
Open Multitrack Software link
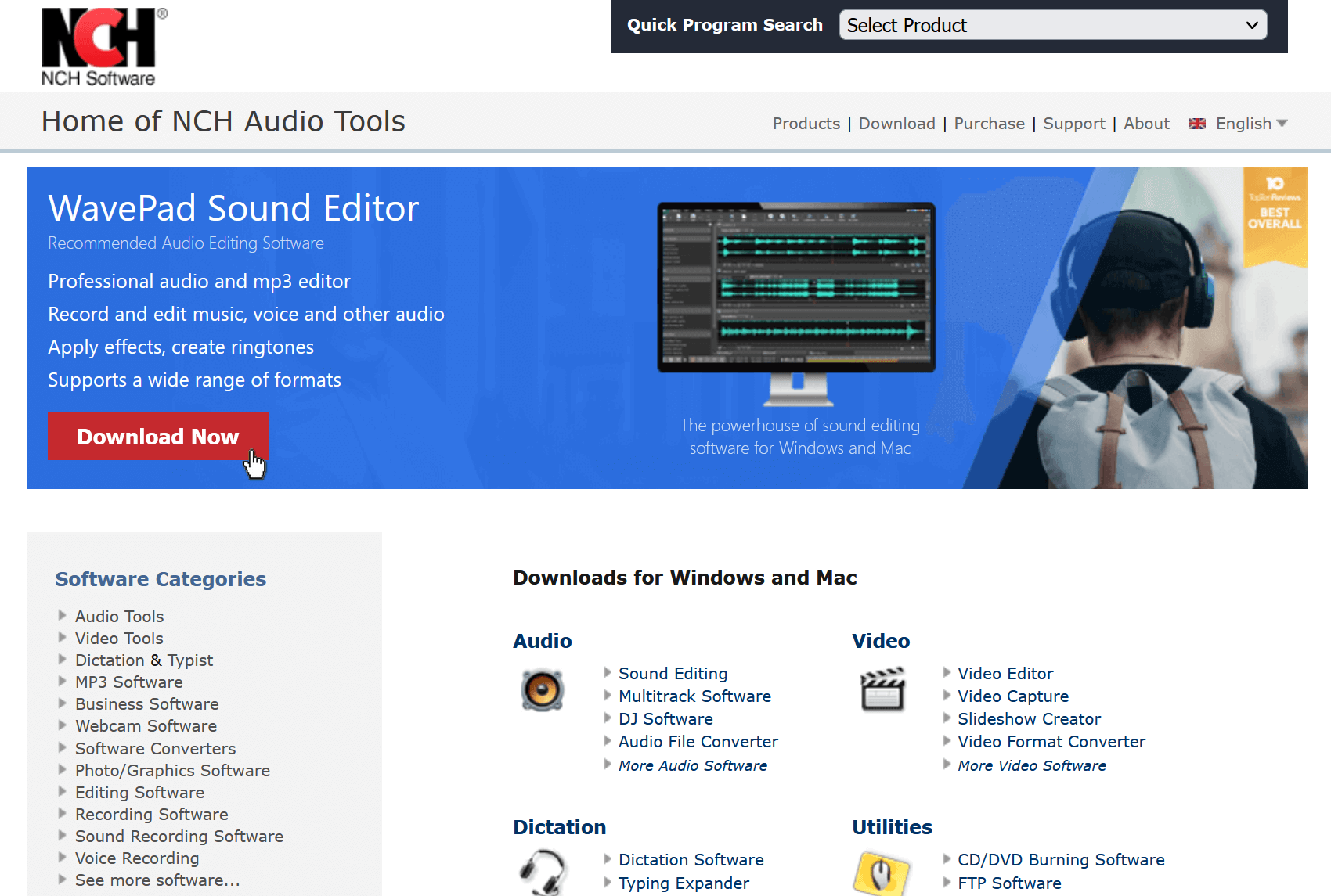coord(695,696)
